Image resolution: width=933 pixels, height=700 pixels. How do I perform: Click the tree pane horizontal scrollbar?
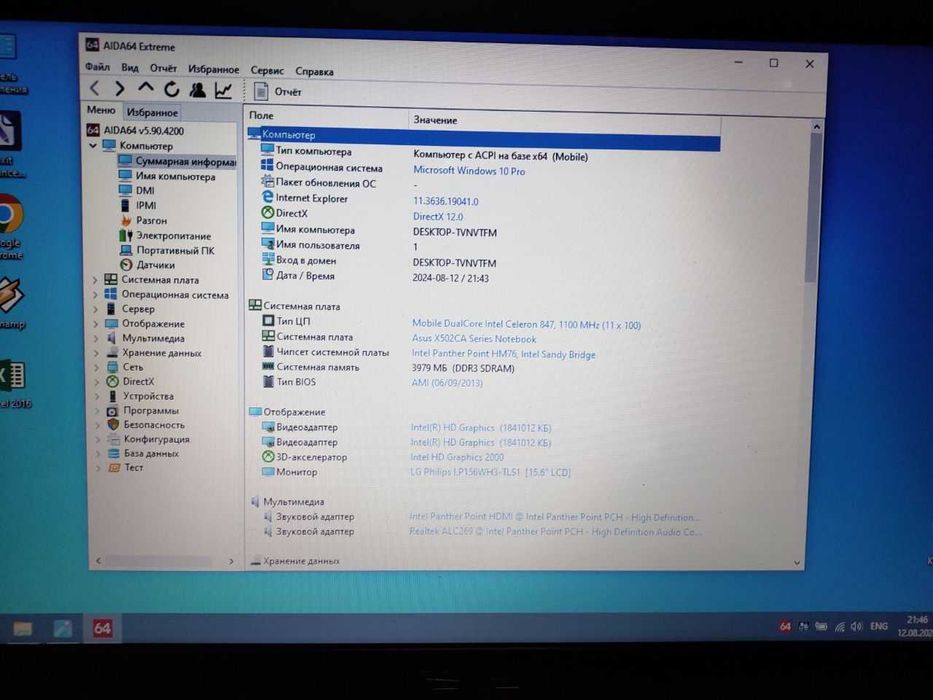tap(158, 561)
